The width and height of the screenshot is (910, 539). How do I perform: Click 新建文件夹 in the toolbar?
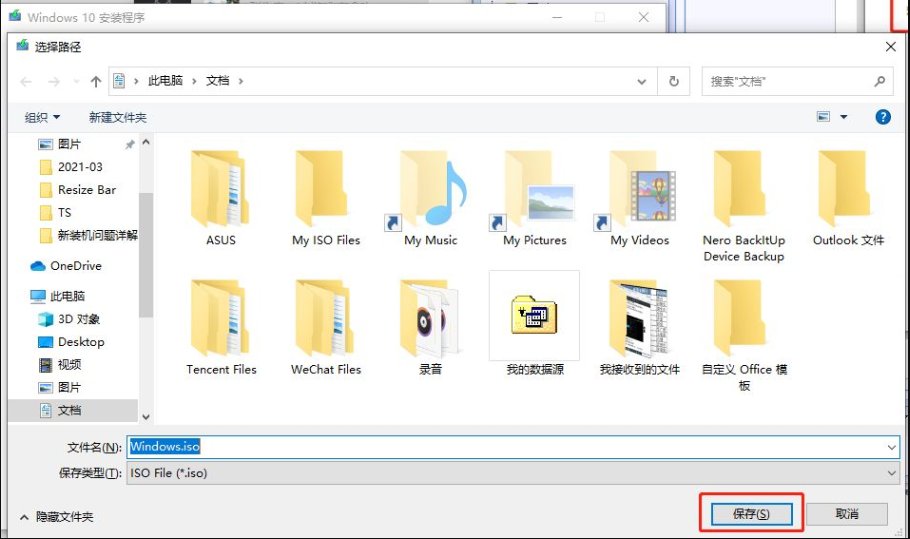click(x=117, y=117)
